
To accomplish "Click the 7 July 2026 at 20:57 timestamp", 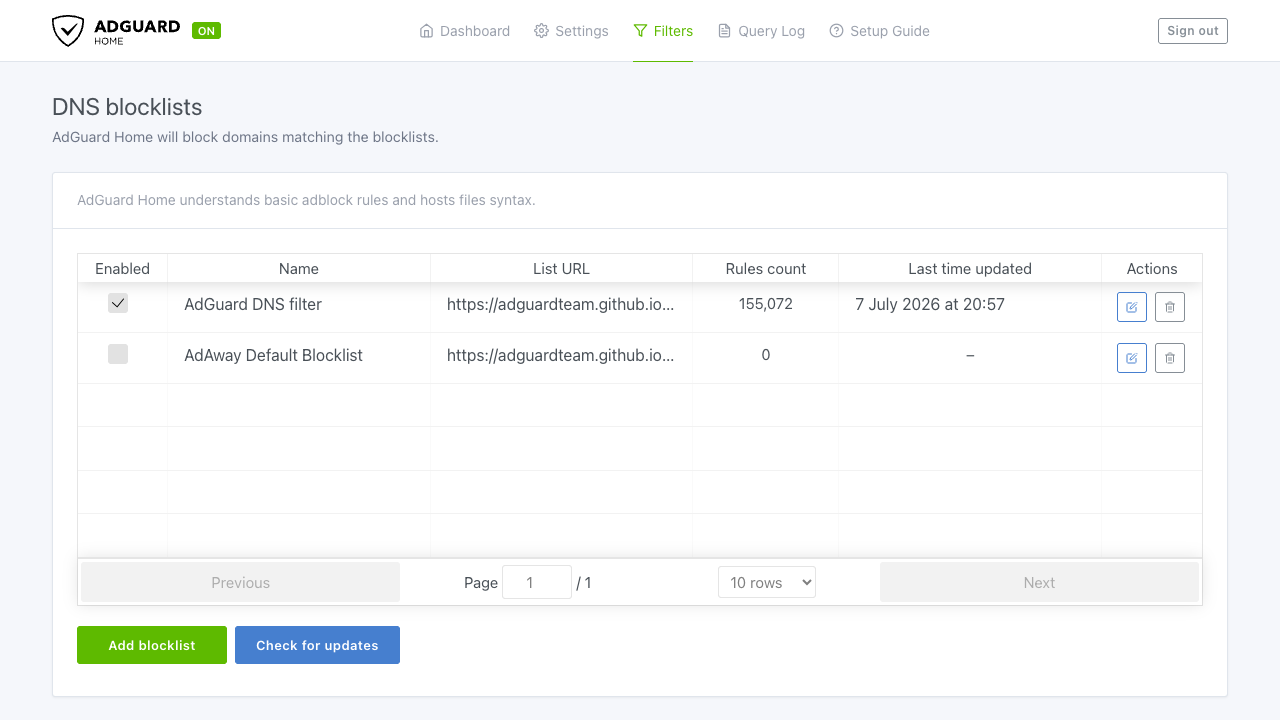I will coord(930,304).
